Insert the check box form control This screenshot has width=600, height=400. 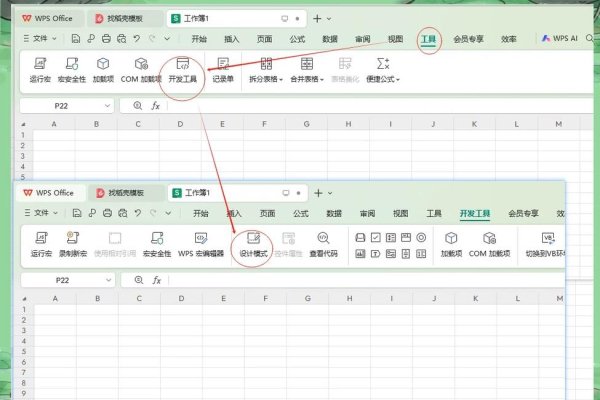(375, 238)
